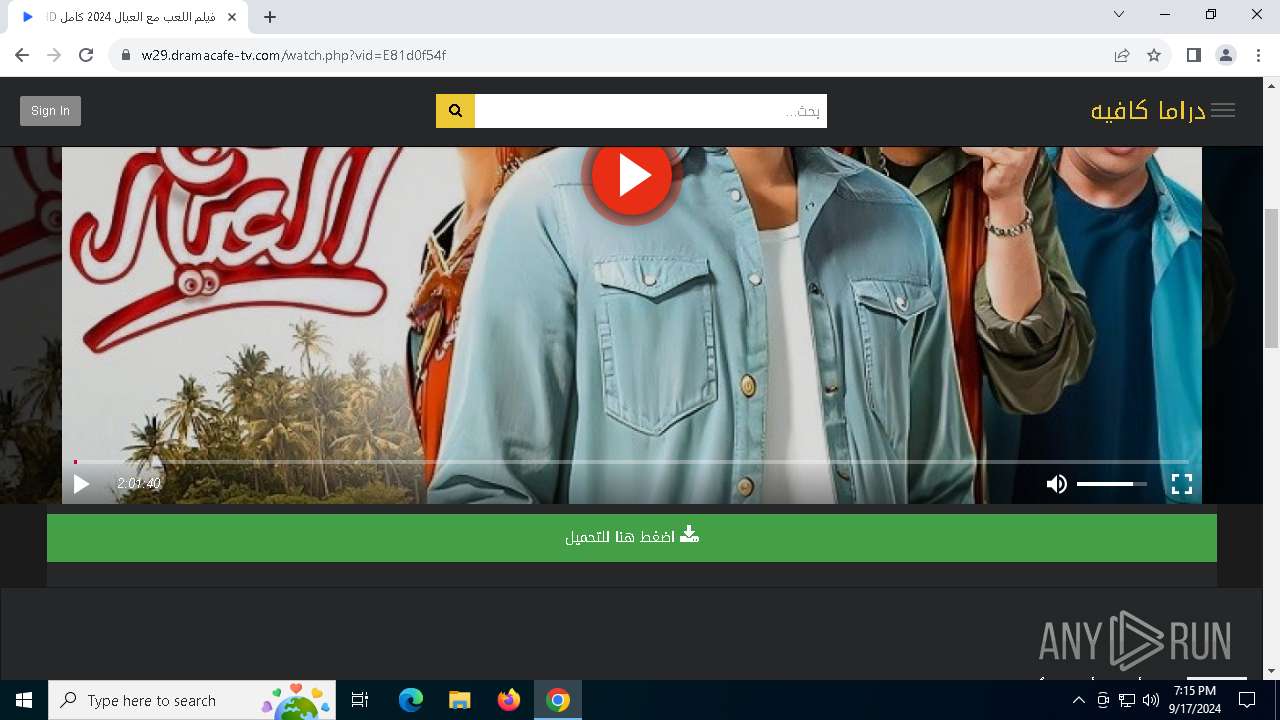Mute the video with the speaker icon
Screen dimensions: 1280x720
1056,484
